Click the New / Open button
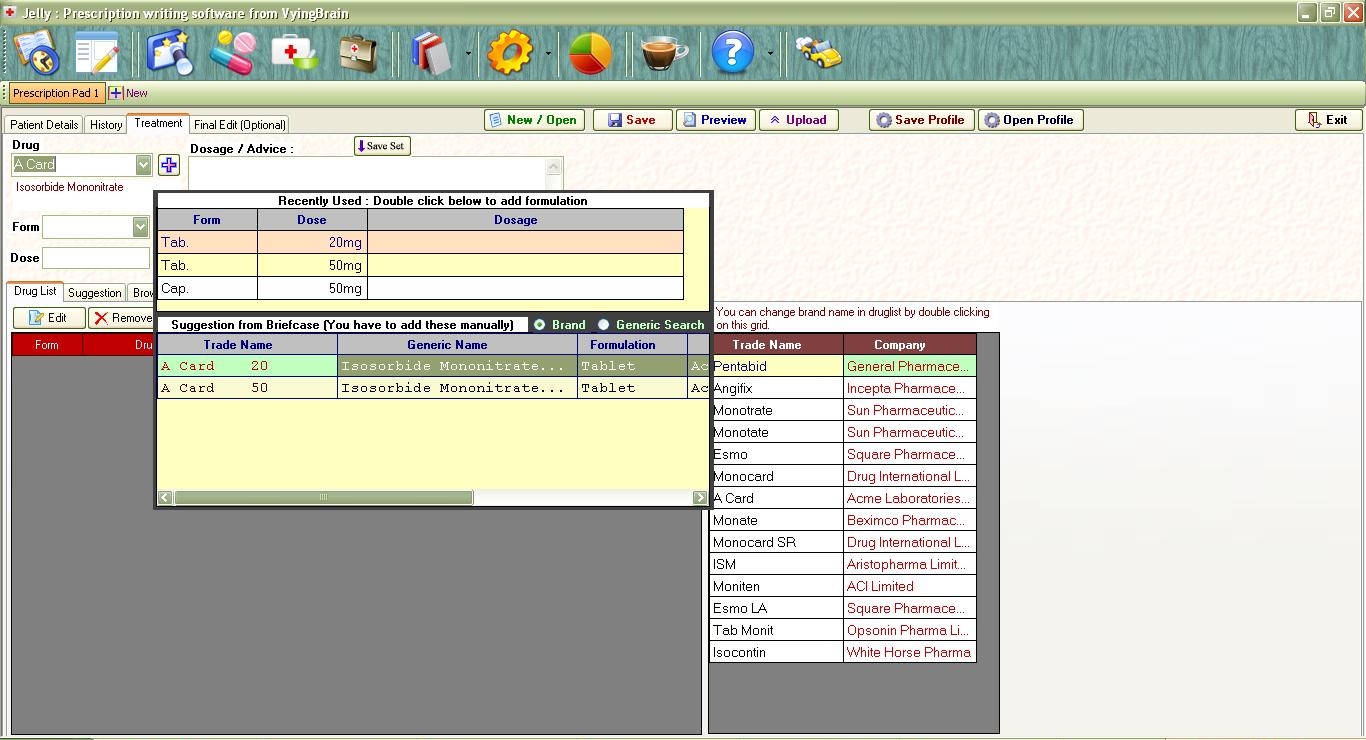The height and width of the screenshot is (740, 1366). tap(534, 120)
